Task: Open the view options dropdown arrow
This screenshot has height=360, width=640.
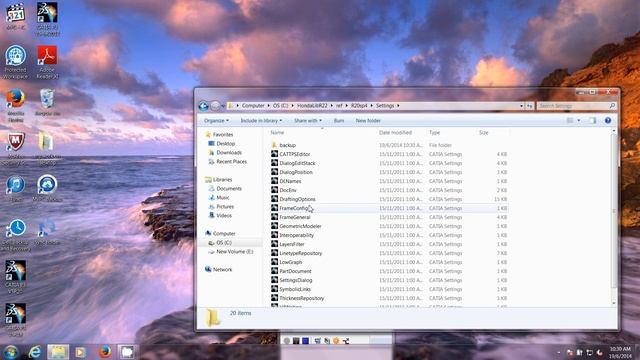Action: click(x=579, y=120)
